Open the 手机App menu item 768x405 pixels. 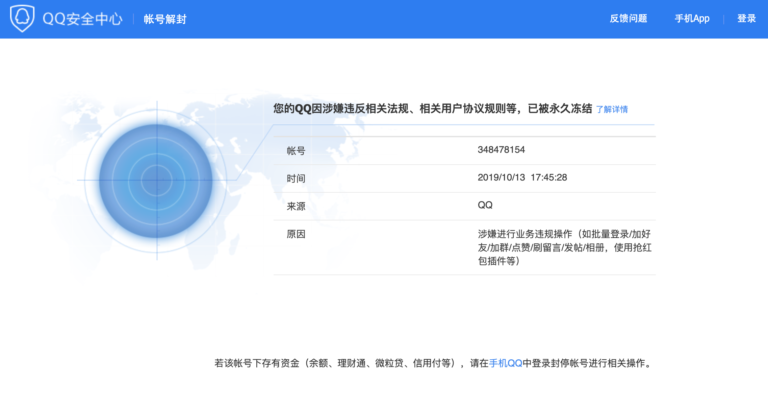click(692, 19)
